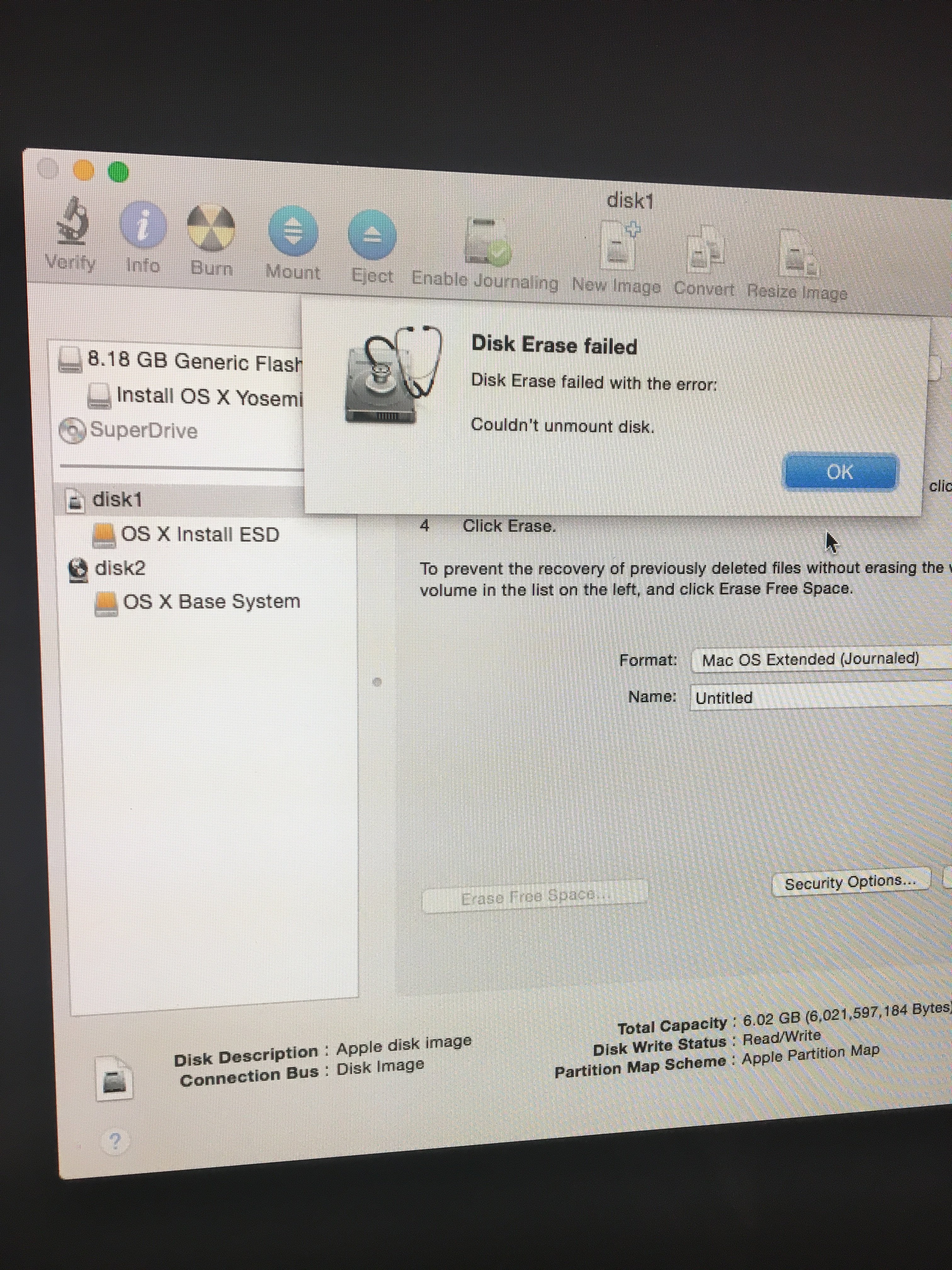This screenshot has width=952, height=1270.
Task: Click the Apple Partition Map value
Action: click(810, 1055)
